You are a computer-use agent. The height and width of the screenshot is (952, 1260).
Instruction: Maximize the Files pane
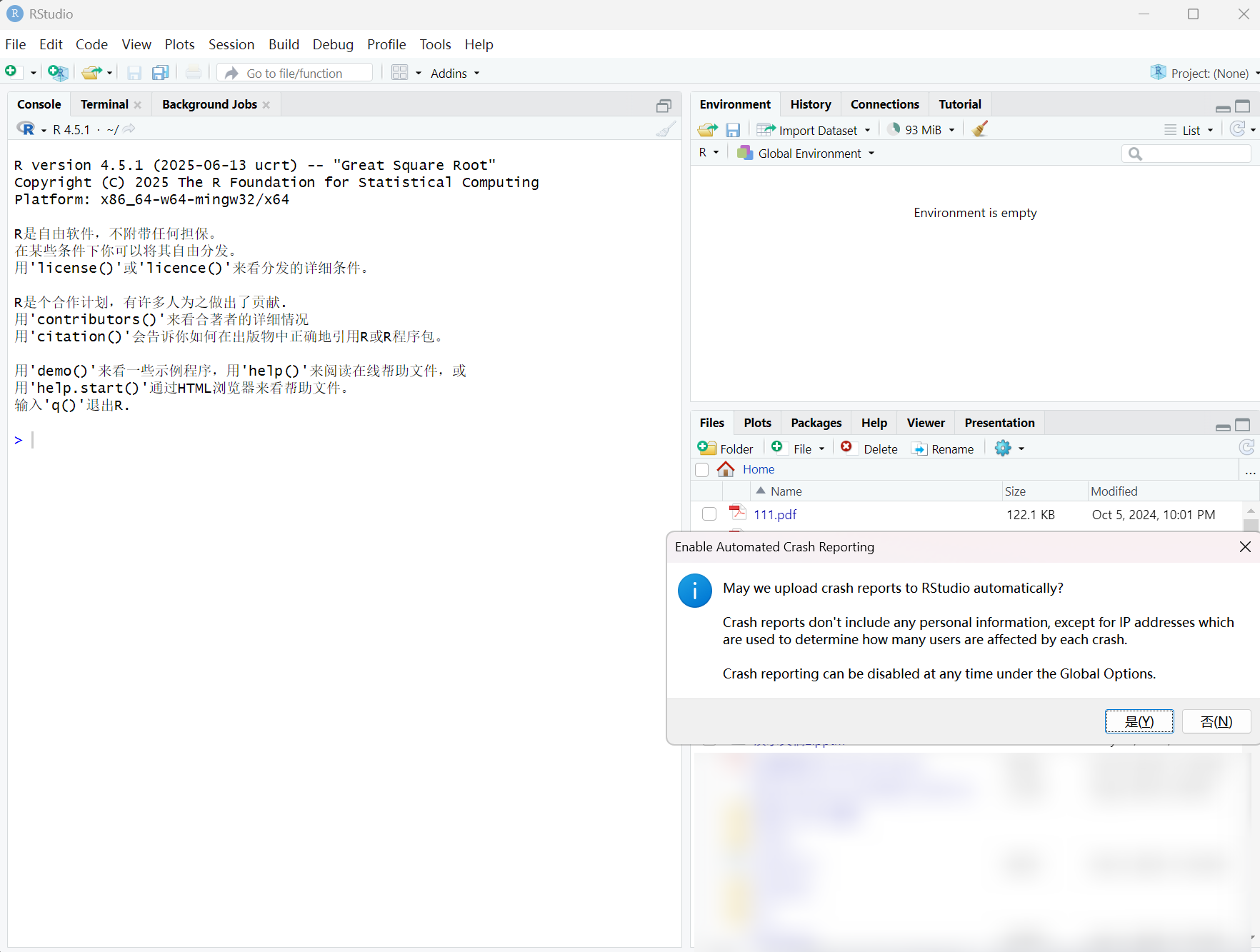[1243, 425]
